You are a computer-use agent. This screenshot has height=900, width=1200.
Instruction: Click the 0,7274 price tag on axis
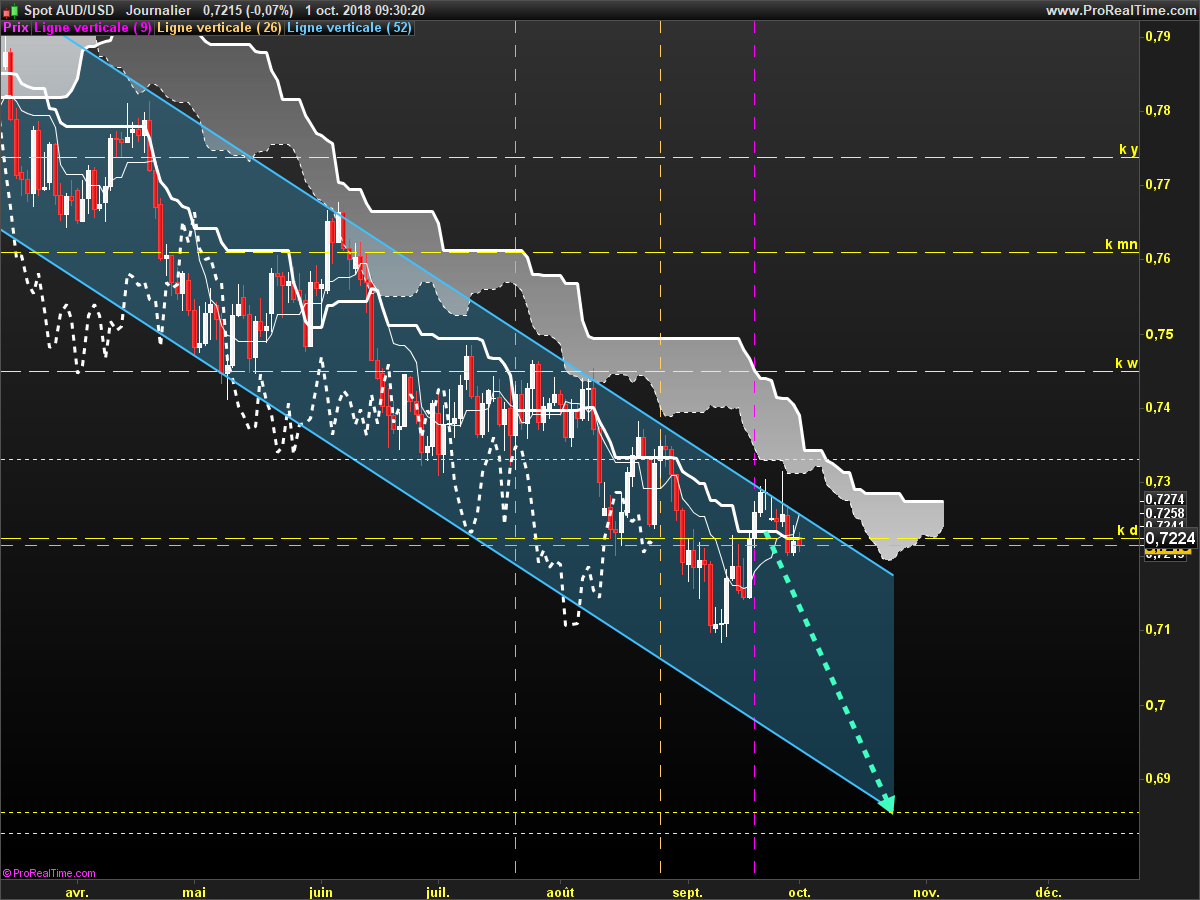(x=1165, y=499)
